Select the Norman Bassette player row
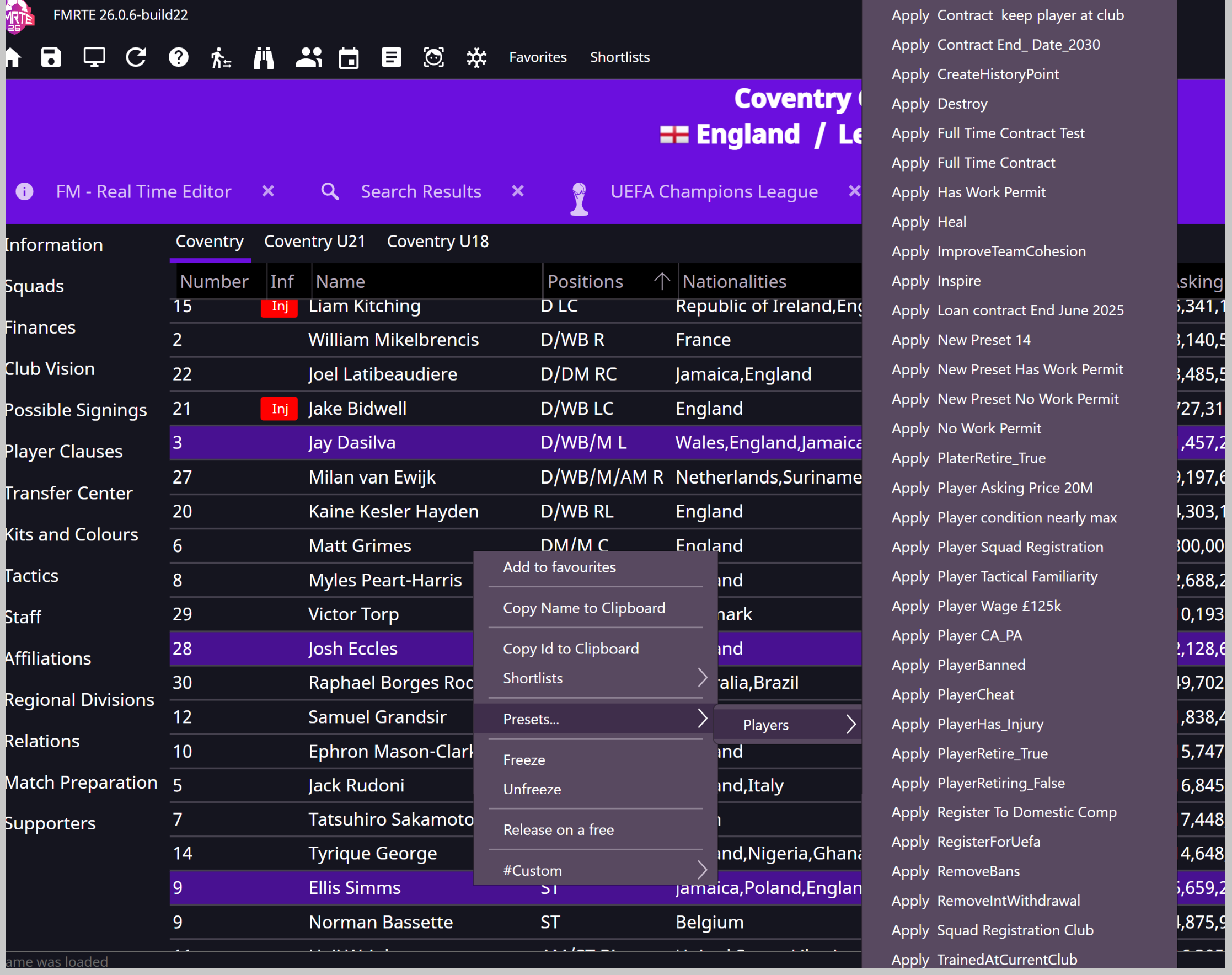 pyautogui.click(x=381, y=922)
